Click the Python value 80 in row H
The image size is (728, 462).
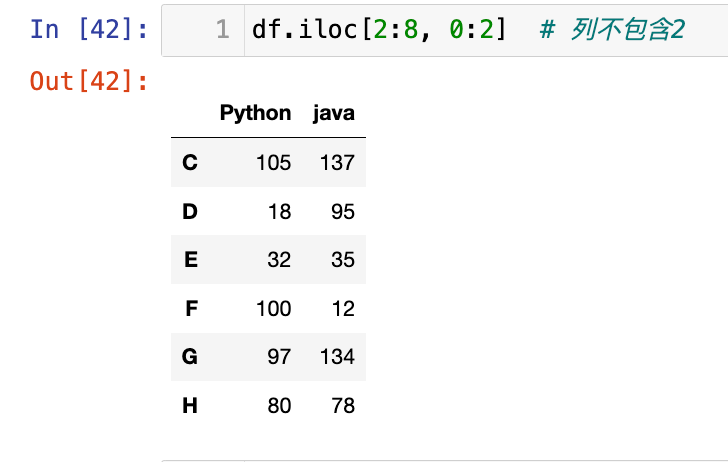279,406
